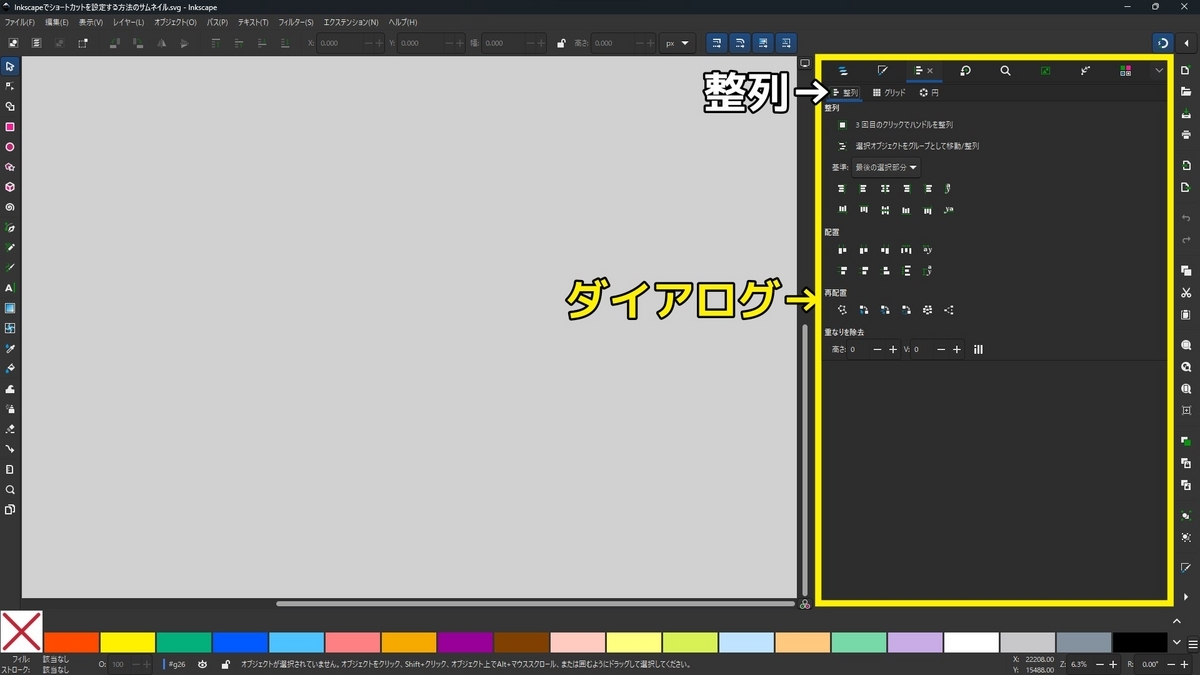Pick the yellow palette swatch

tap(128, 642)
